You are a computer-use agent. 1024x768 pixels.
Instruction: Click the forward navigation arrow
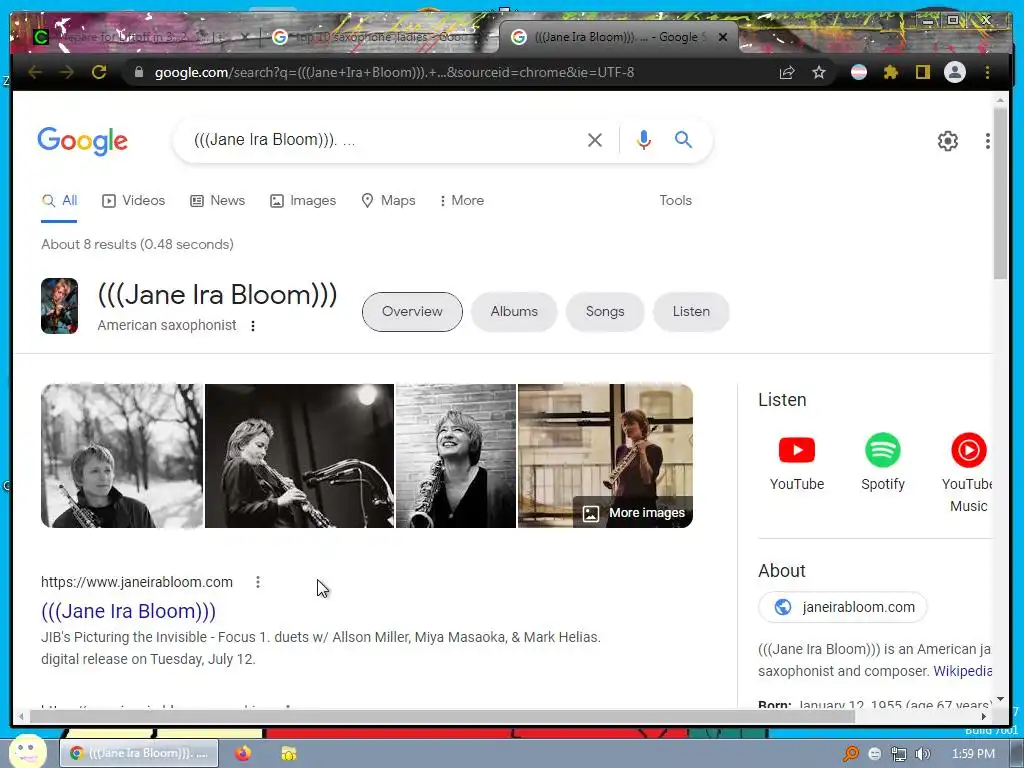67,72
